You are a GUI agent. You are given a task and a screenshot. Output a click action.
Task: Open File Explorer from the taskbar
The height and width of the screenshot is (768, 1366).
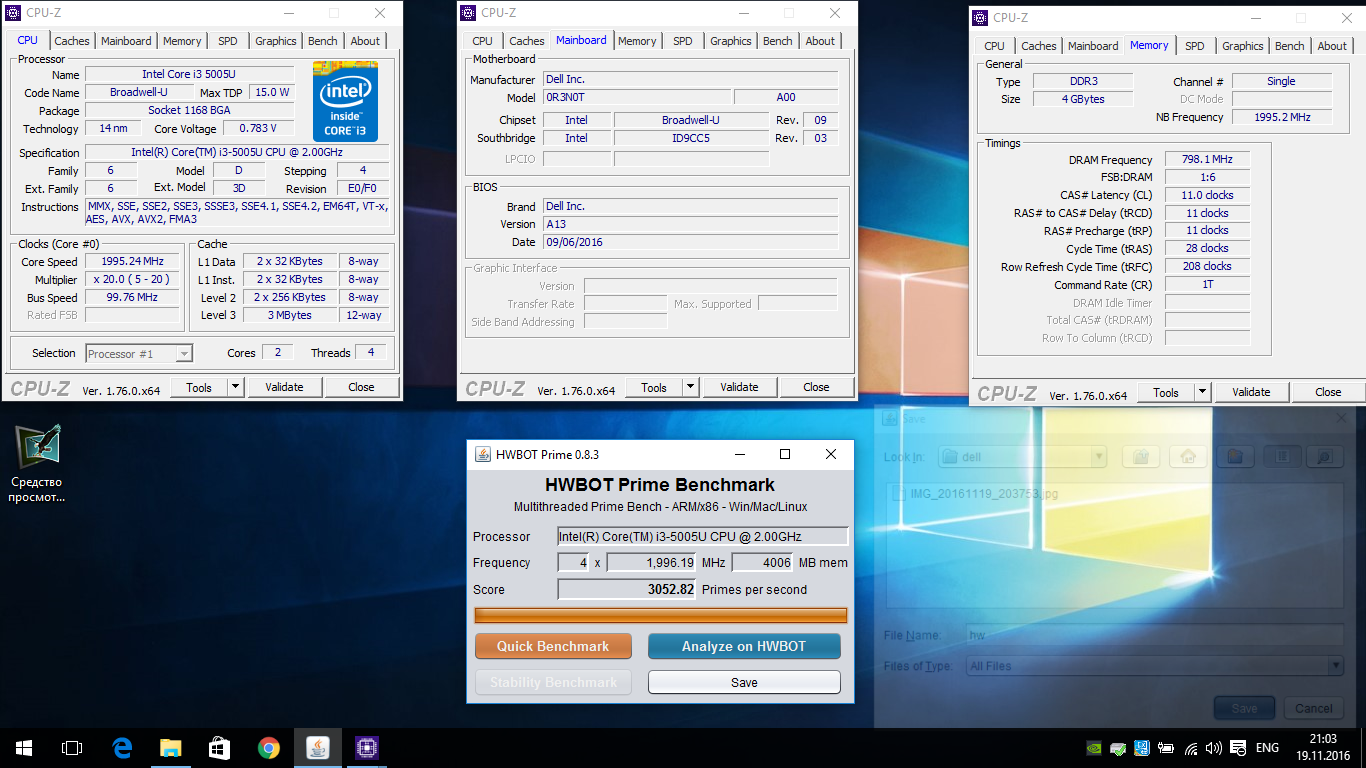tap(171, 747)
